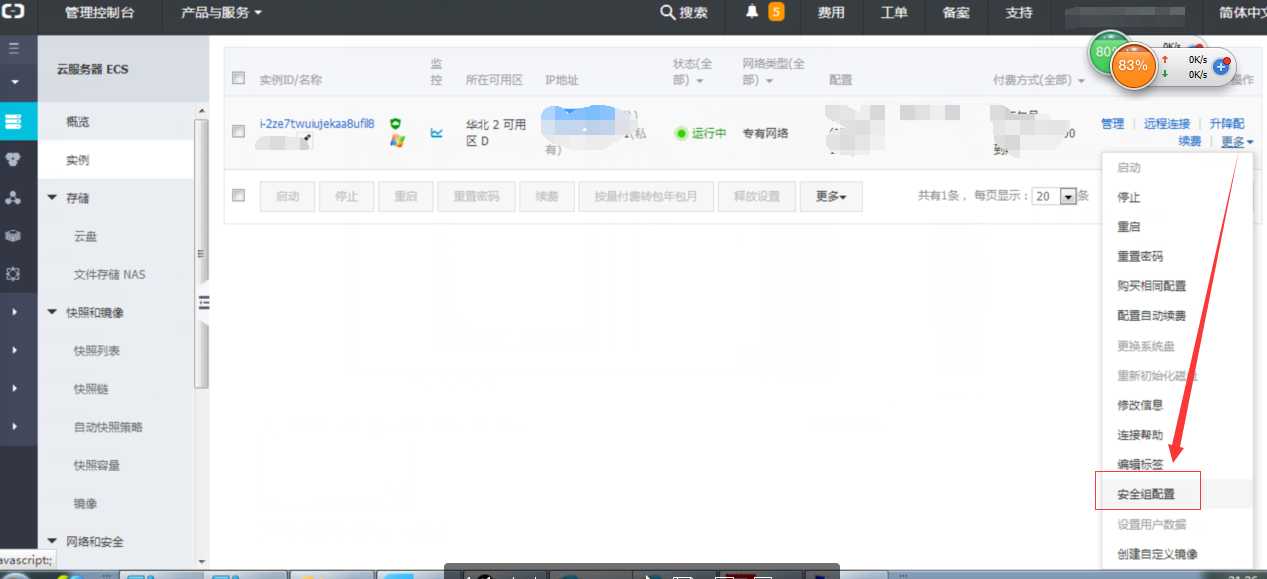Open the 付费方式(全部) filter dropdown

(1039, 80)
